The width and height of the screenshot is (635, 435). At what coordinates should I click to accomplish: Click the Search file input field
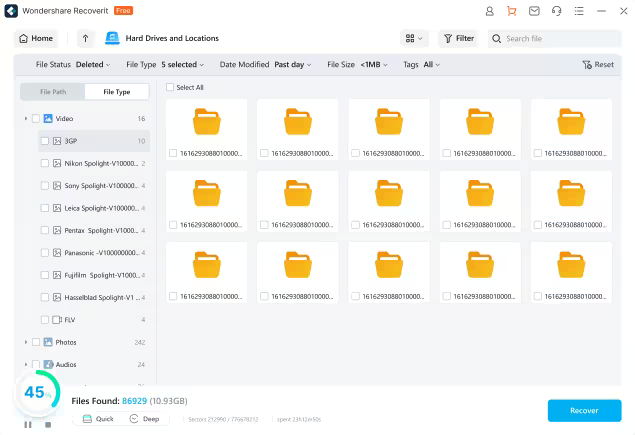click(x=554, y=38)
